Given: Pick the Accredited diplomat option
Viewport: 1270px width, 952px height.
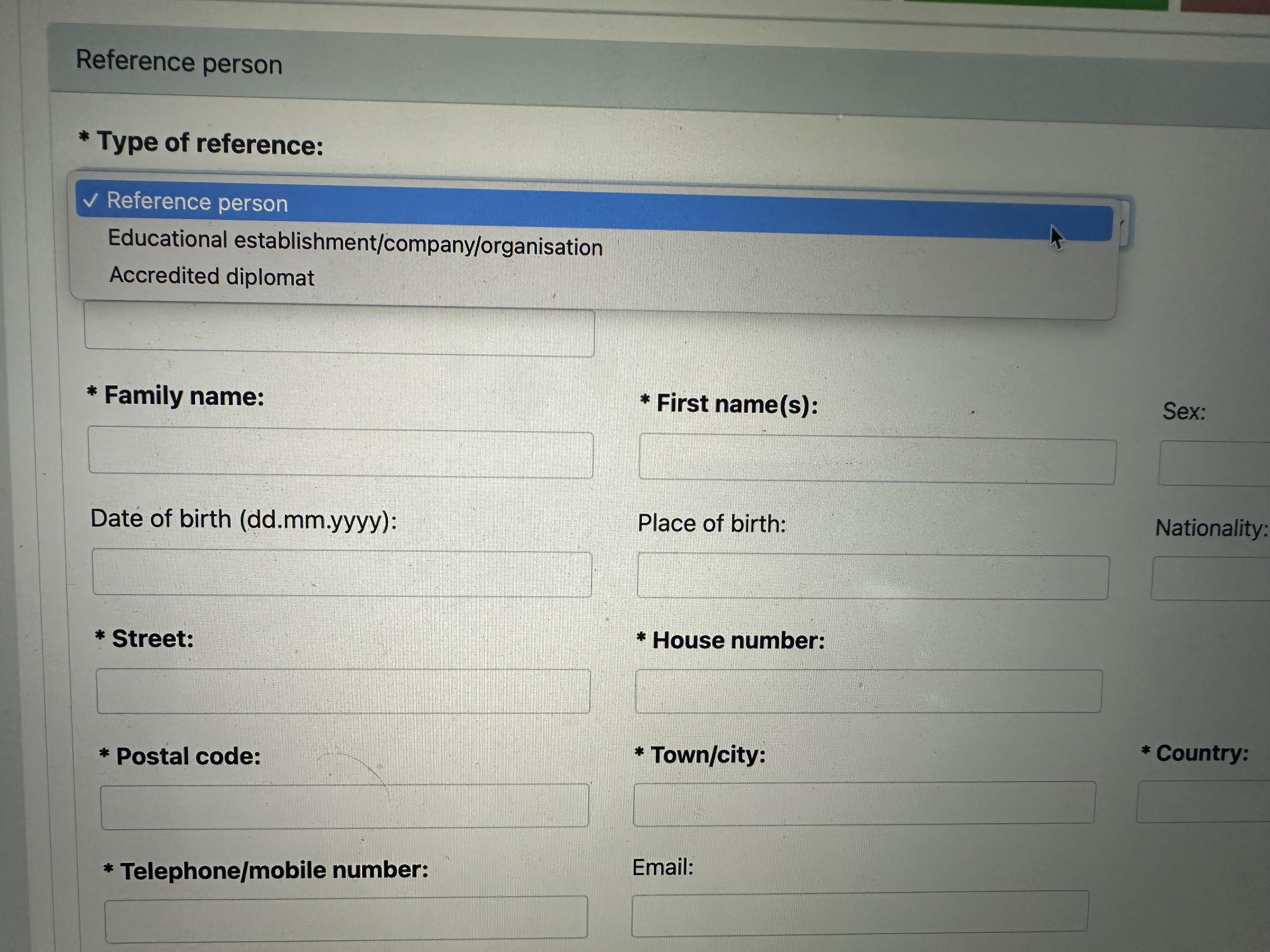Looking at the screenshot, I should tap(211, 277).
